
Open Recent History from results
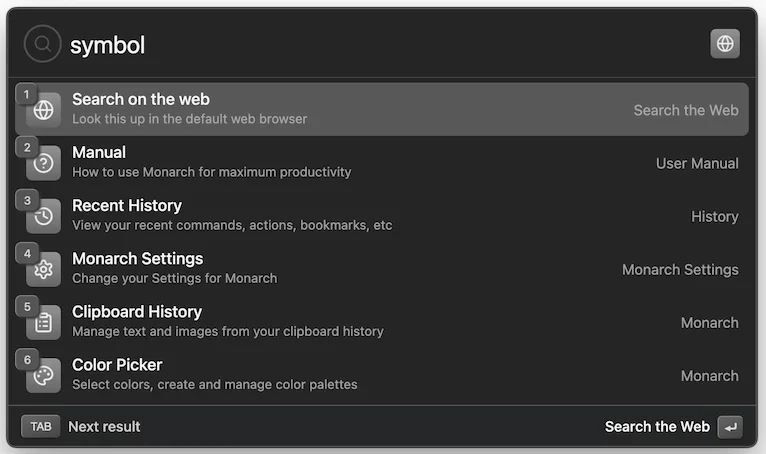point(380,216)
